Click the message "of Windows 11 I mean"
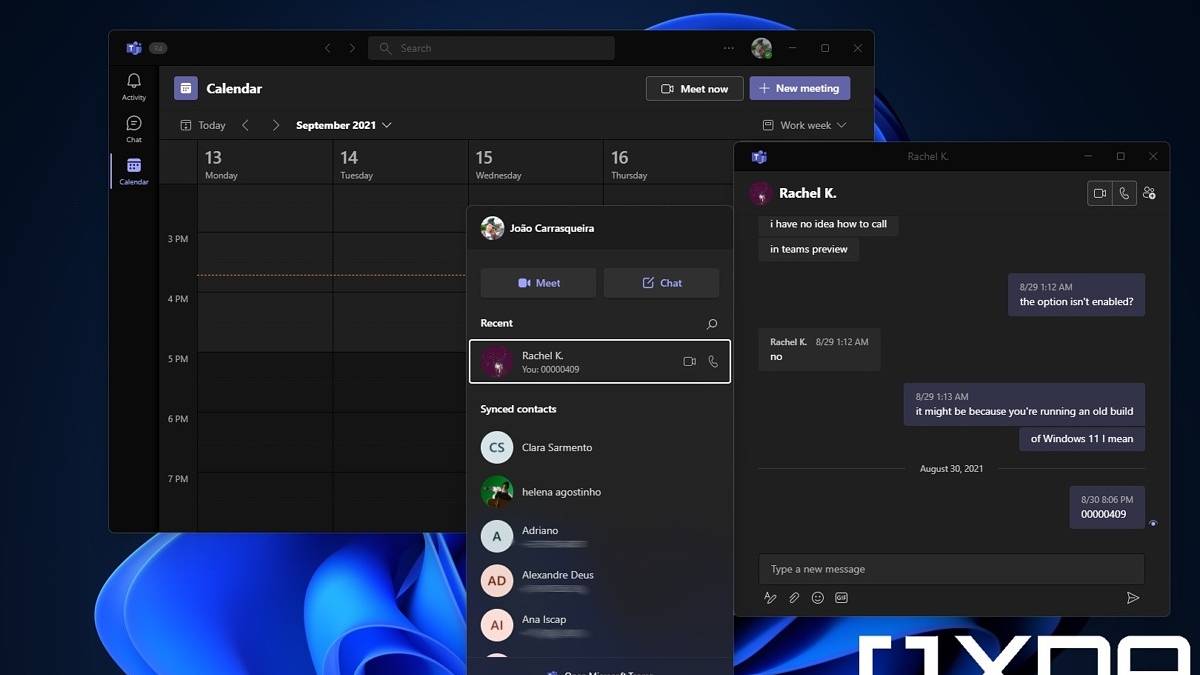 point(1082,438)
